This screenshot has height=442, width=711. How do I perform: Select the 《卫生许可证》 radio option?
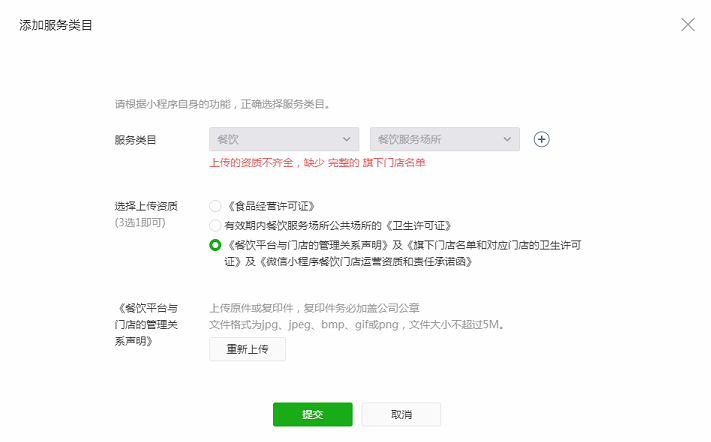(215, 225)
